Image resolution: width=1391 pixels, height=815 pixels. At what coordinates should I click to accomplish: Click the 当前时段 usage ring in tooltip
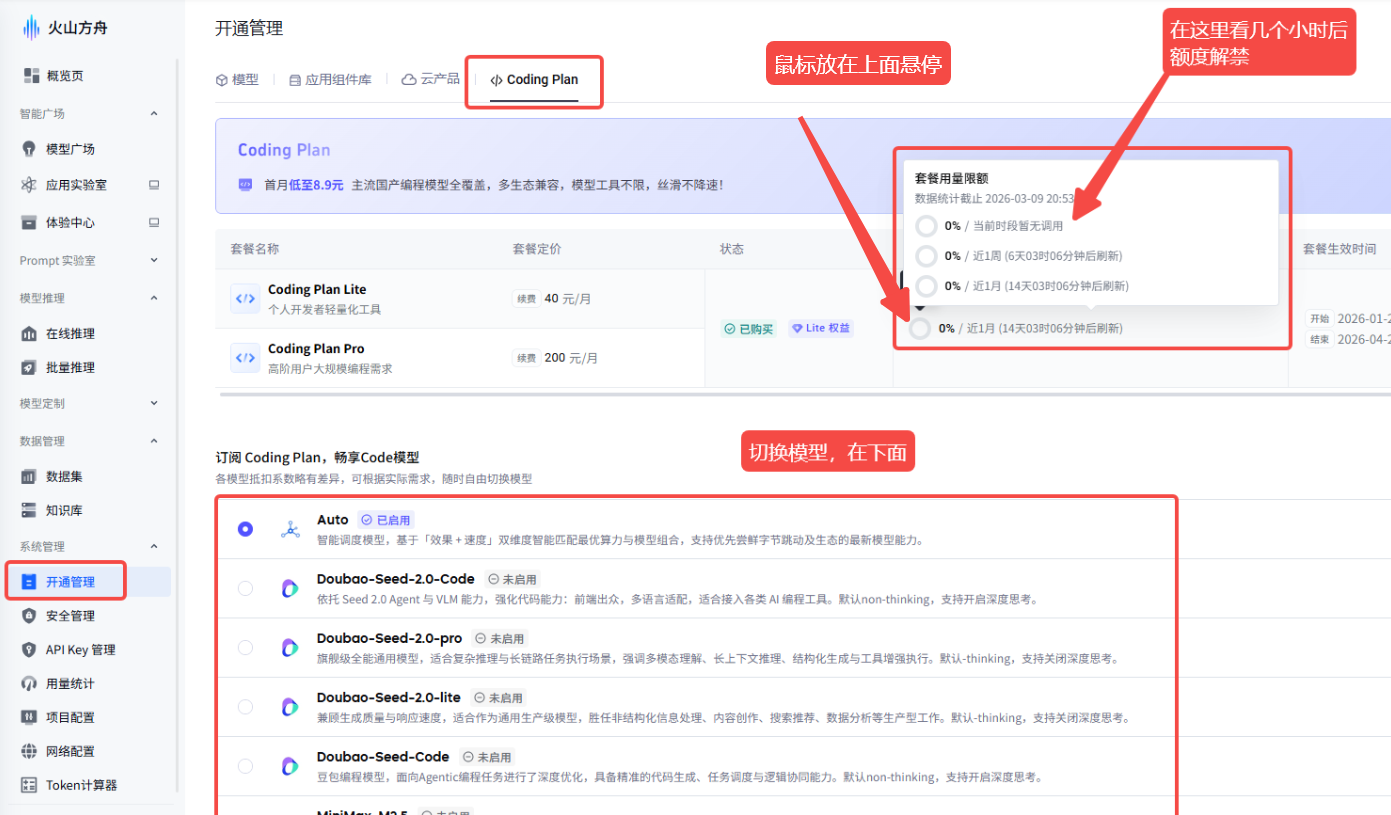click(927, 226)
